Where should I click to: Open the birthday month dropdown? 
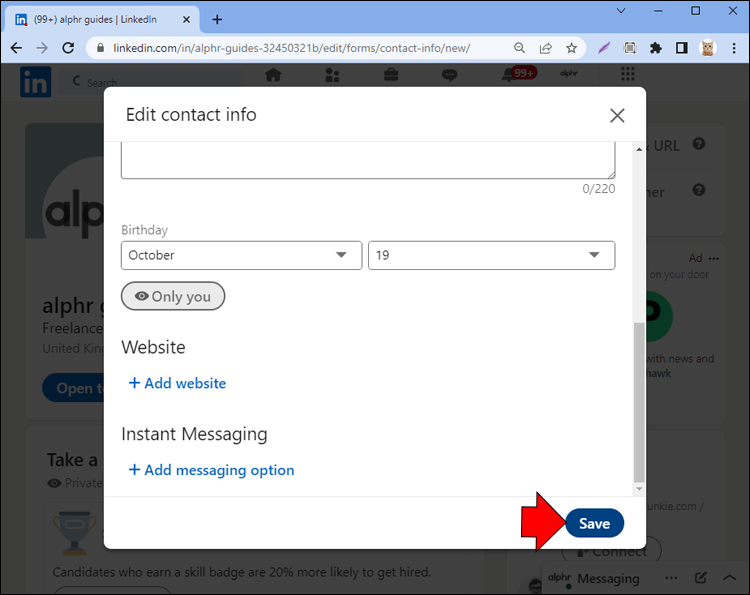click(241, 255)
